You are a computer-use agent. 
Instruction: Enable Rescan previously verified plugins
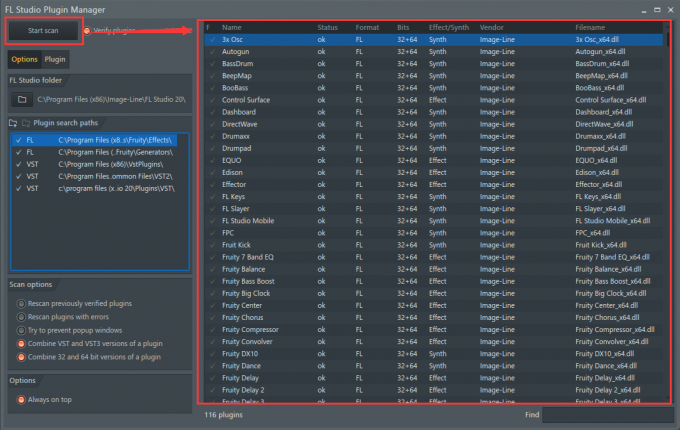(21, 303)
